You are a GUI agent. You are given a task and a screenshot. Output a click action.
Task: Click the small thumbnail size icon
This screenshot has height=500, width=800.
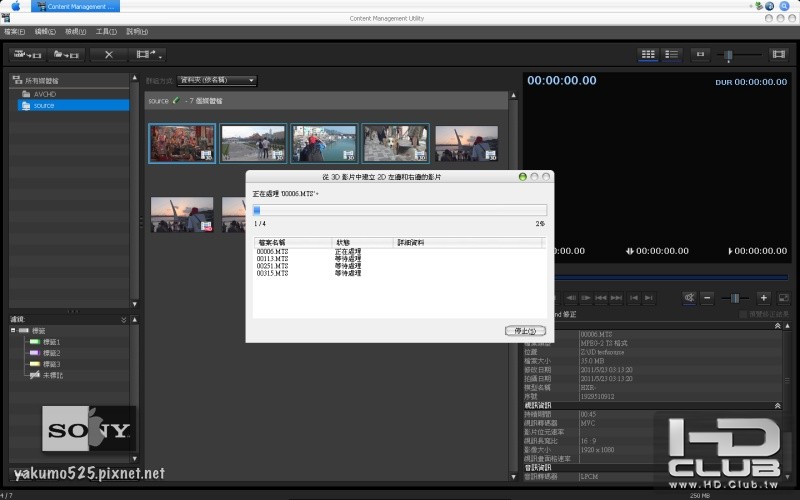(x=701, y=54)
